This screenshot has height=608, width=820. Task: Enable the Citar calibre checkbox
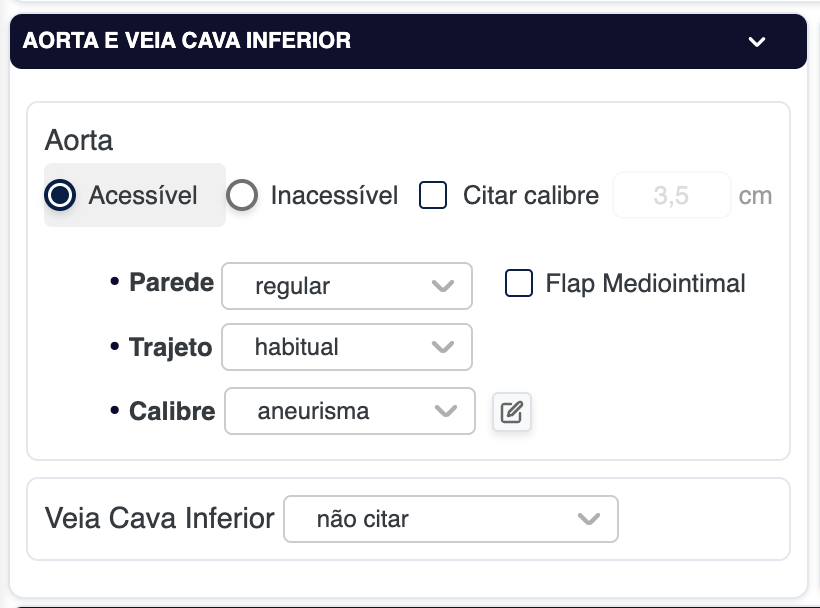click(433, 195)
